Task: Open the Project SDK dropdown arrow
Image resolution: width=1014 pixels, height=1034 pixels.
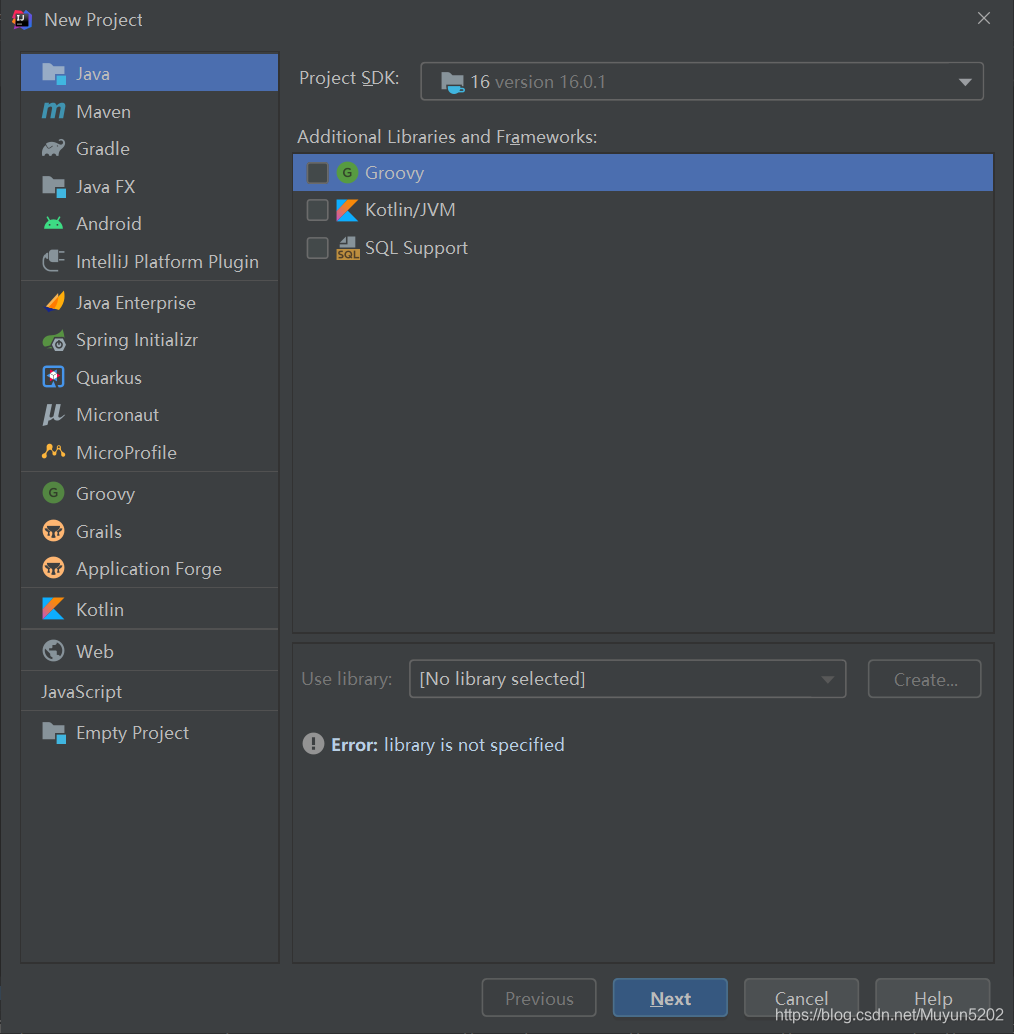Action: click(x=965, y=82)
